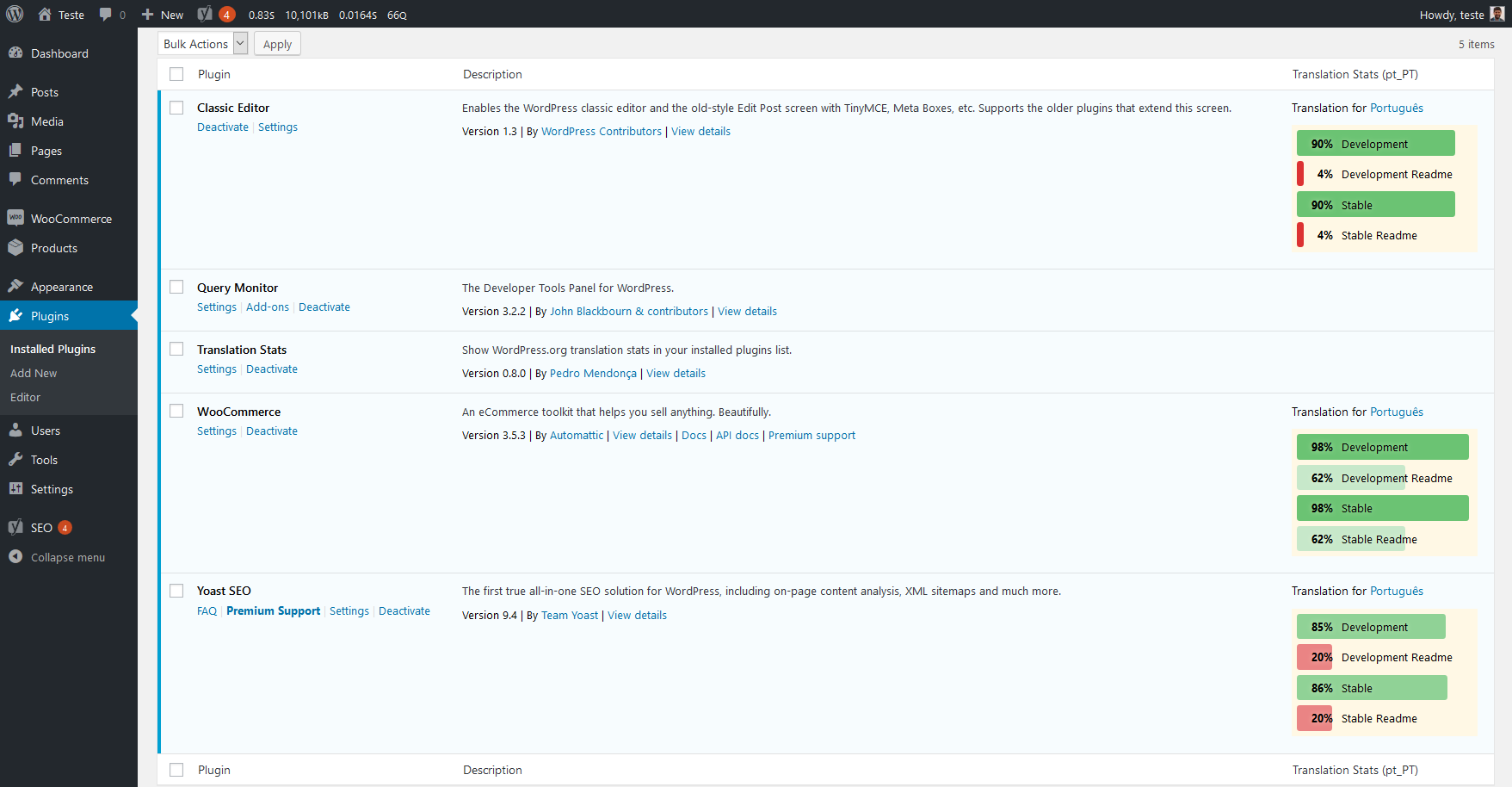This screenshot has width=1512, height=787.
Task: Open the Bulk Actions dropdown
Action: [x=203, y=44]
